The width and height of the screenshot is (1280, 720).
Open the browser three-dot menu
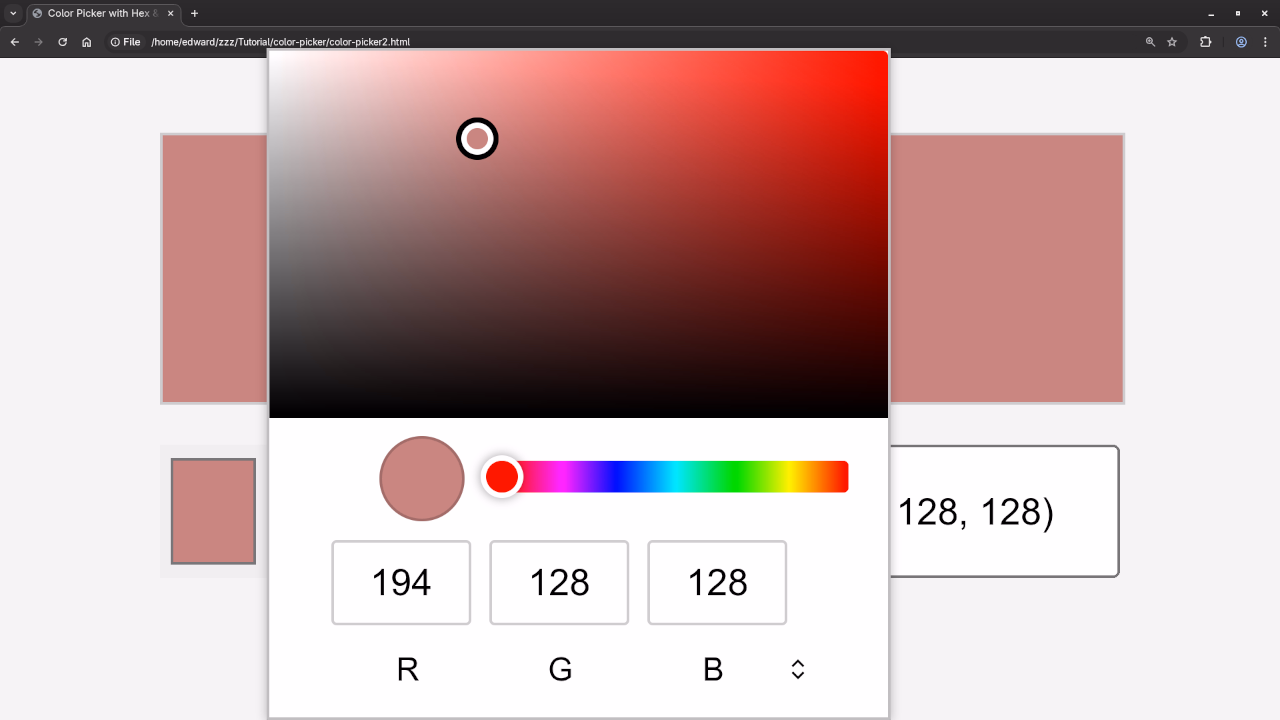pos(1265,42)
